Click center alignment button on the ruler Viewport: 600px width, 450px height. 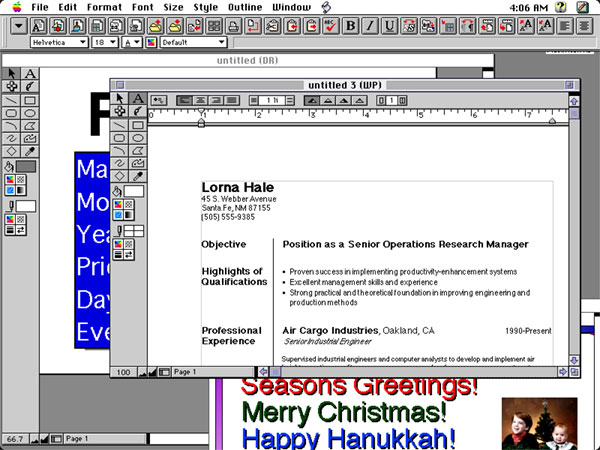point(201,100)
